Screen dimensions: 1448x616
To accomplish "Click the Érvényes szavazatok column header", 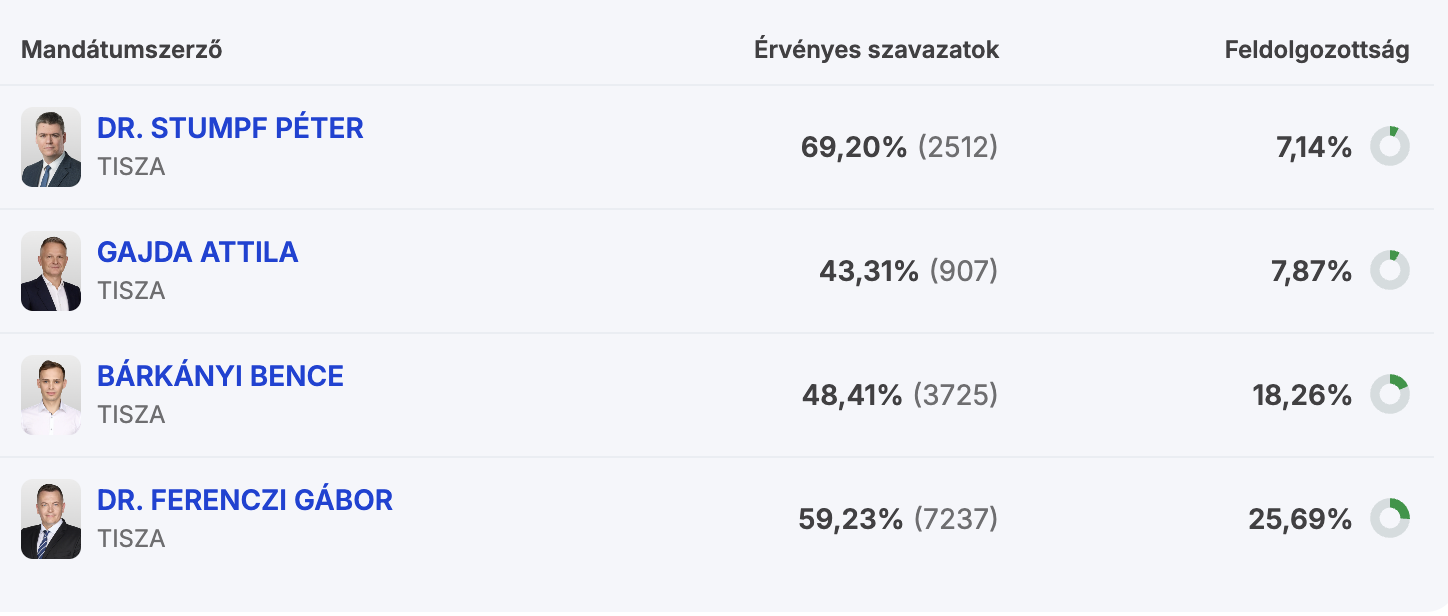I will point(876,50).
